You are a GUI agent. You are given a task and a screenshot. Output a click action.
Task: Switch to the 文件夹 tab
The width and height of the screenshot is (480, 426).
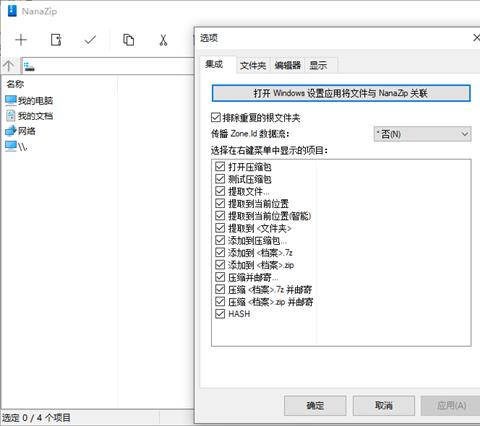253,65
